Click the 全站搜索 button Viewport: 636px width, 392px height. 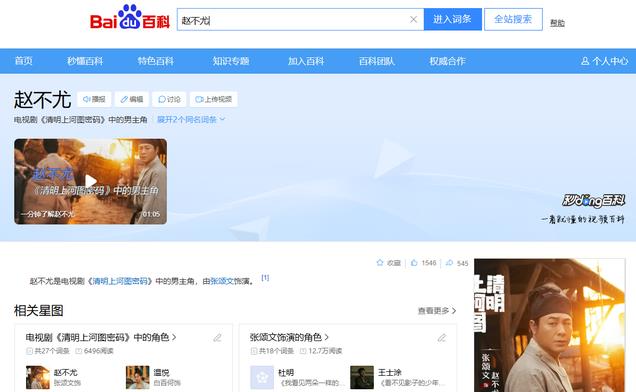(x=513, y=19)
